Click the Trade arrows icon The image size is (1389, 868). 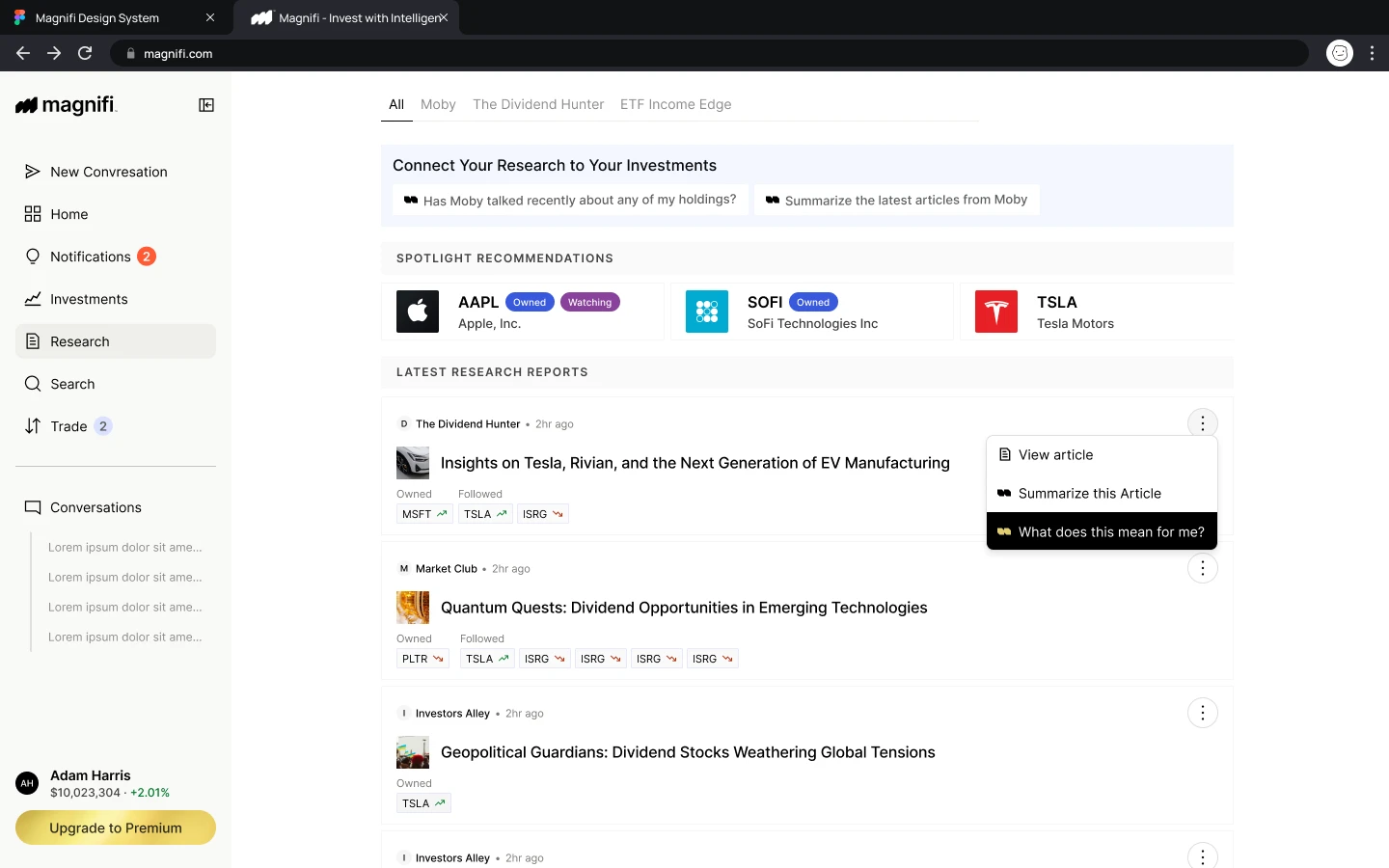point(33,426)
